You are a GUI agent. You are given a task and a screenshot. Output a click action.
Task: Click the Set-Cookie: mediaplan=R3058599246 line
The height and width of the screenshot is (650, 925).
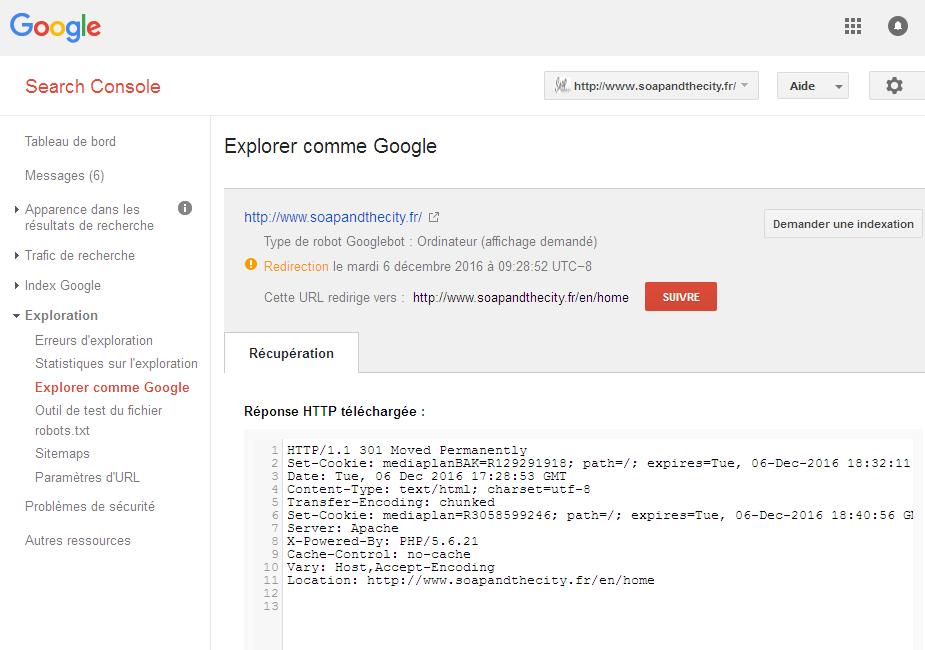pyautogui.click(x=600, y=515)
